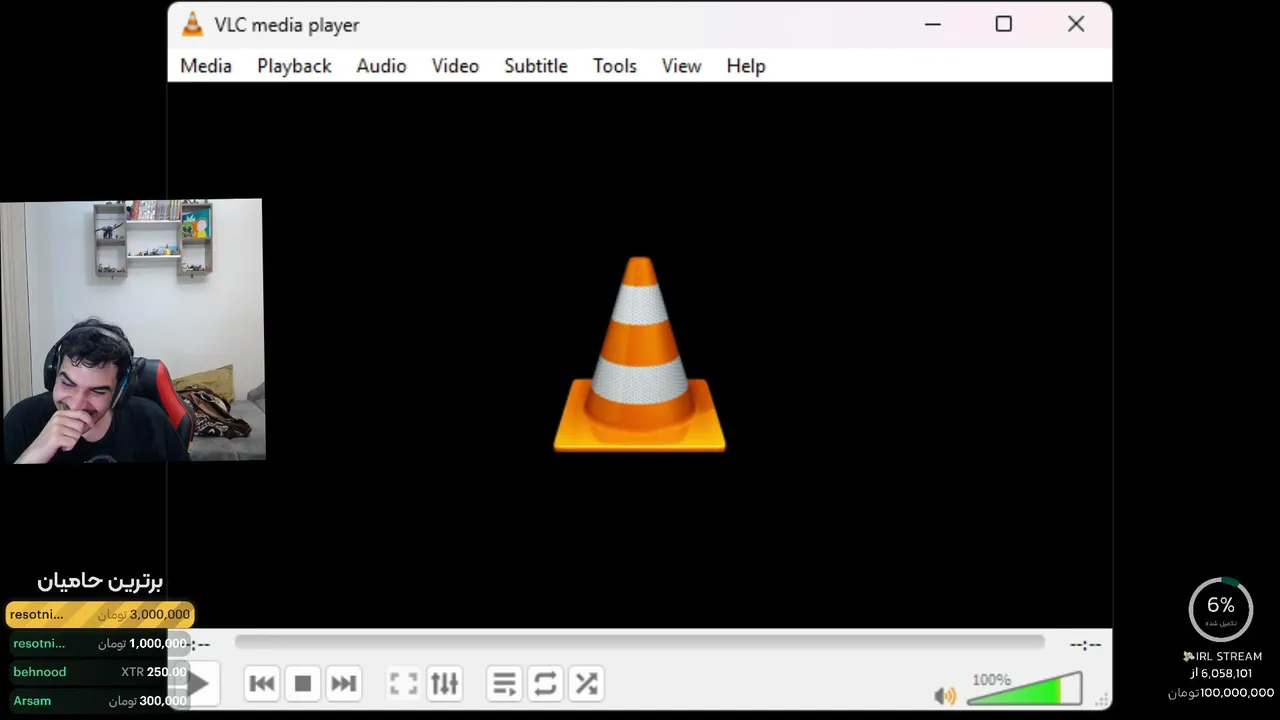Start playback with the Play button
1280x720 pixels.
(x=199, y=684)
